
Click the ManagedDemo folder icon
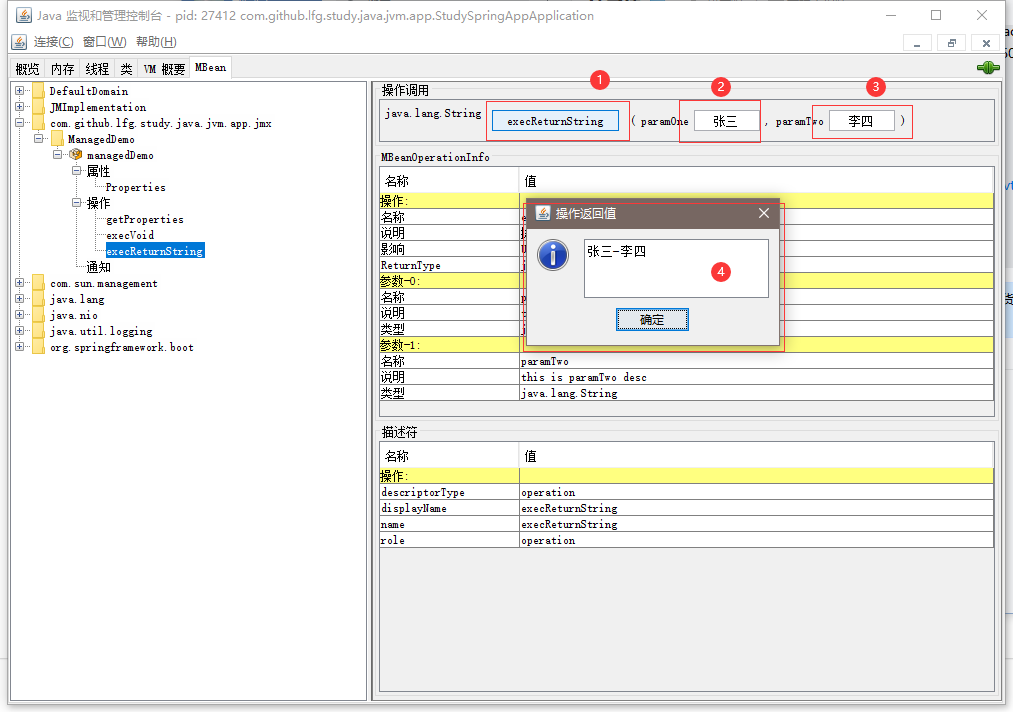click(57, 138)
